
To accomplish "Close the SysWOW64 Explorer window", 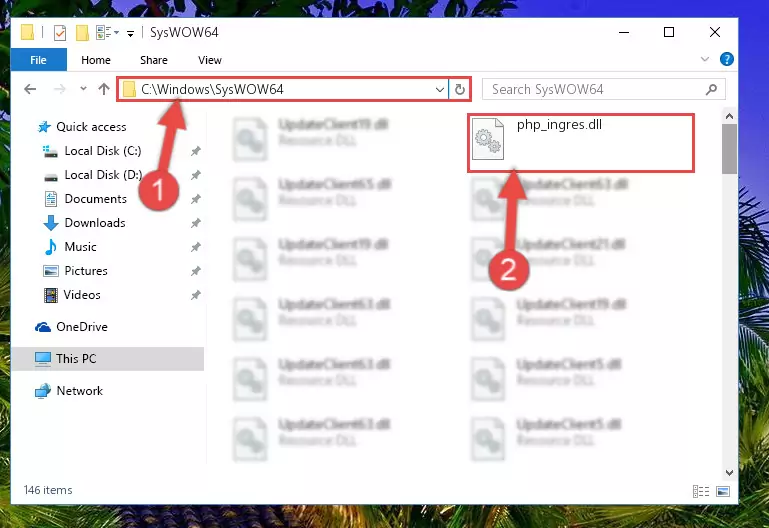I will tap(715, 32).
